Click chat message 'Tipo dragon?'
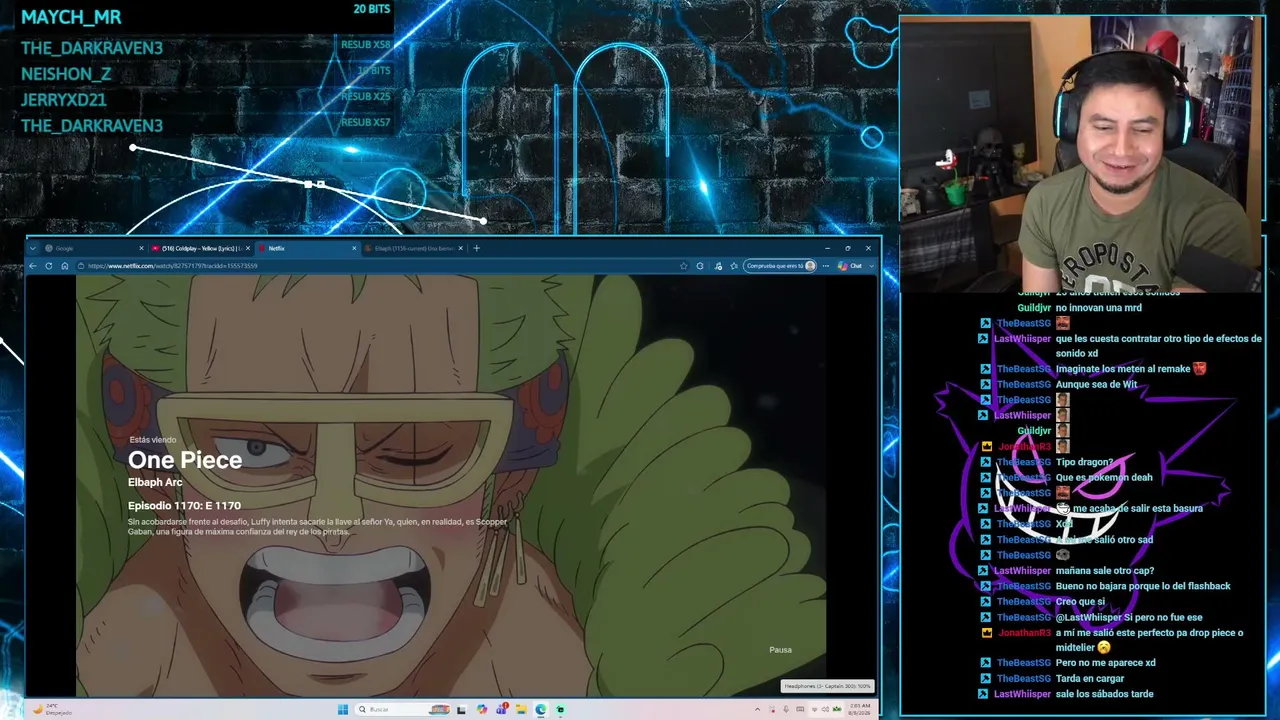Screen dimensions: 1280x720 coord(1085,462)
